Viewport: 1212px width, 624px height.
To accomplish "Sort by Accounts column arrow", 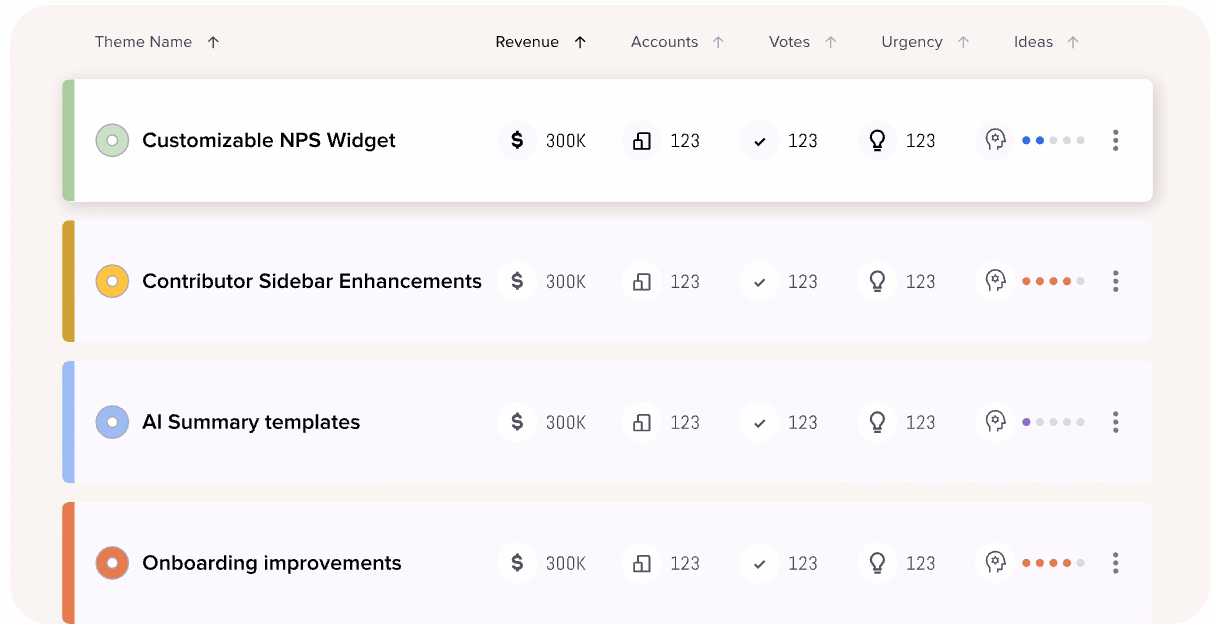I will point(718,42).
